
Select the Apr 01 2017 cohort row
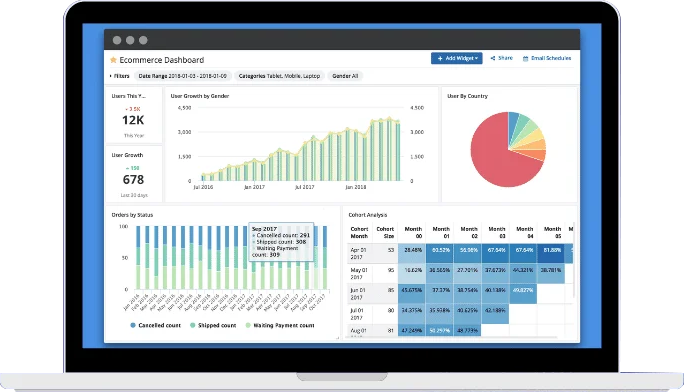pyautogui.click(x=460, y=253)
